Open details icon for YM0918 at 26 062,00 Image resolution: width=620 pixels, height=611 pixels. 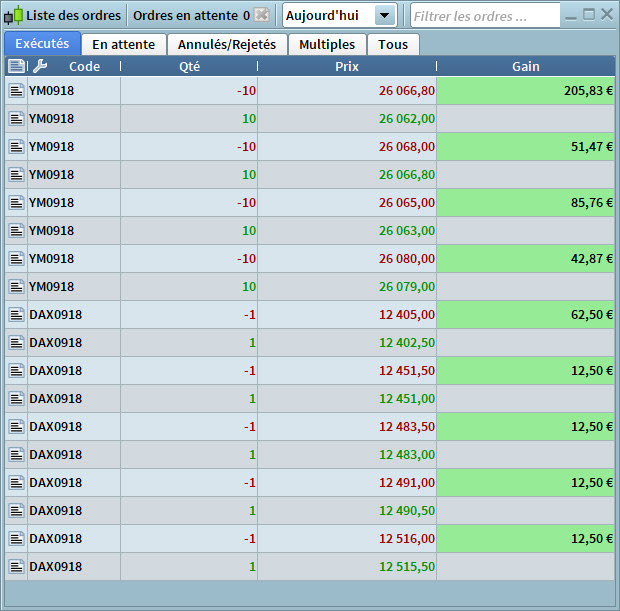16,119
